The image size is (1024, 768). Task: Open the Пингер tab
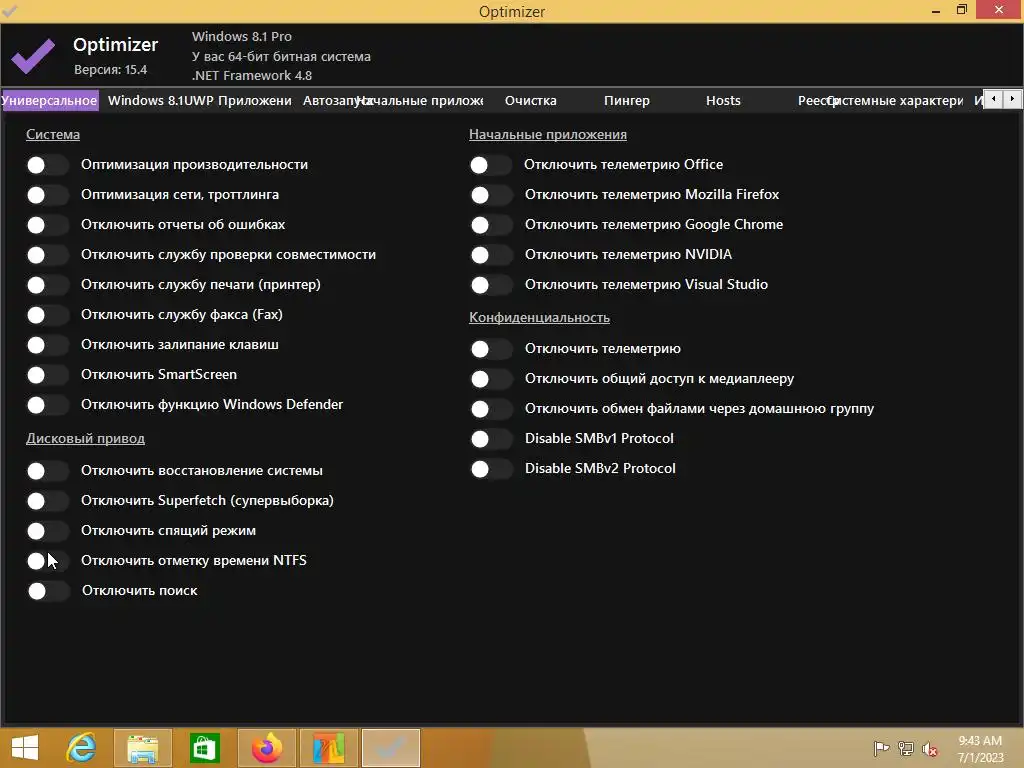point(626,101)
